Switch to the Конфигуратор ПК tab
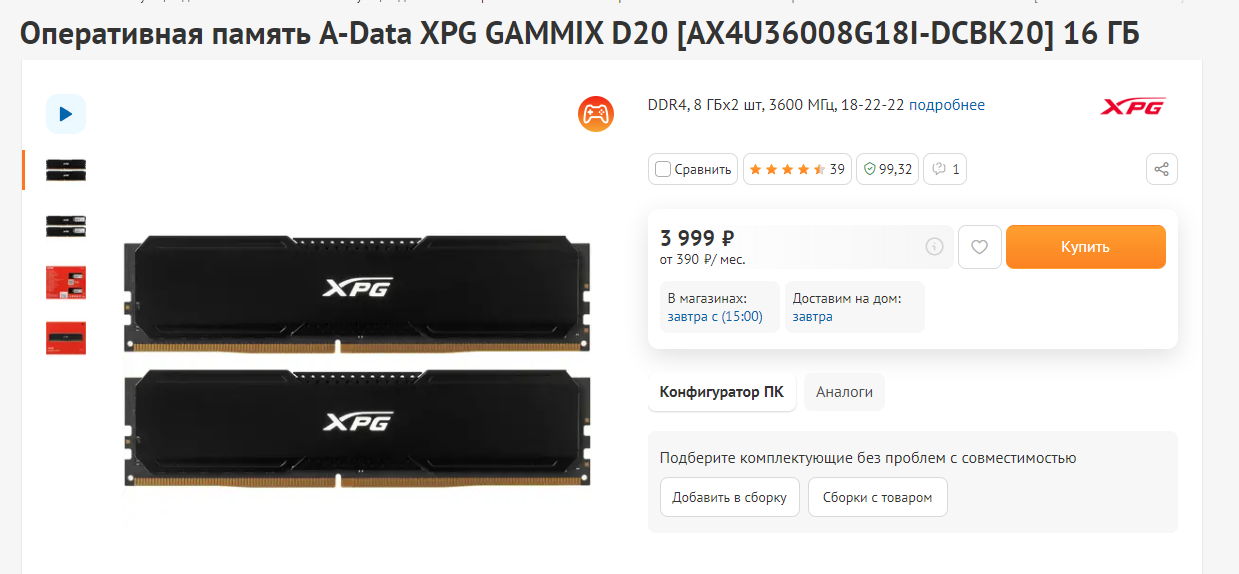 (x=722, y=392)
